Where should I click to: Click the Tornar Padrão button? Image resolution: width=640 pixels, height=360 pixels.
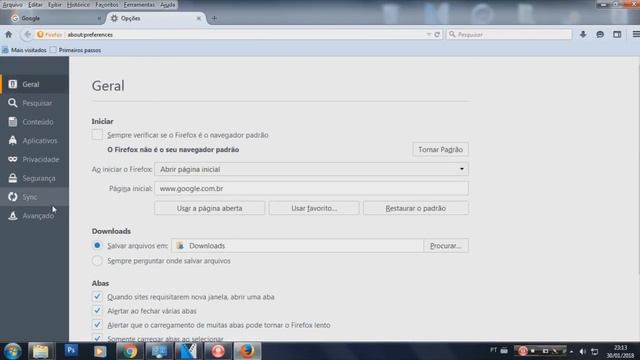(x=440, y=149)
